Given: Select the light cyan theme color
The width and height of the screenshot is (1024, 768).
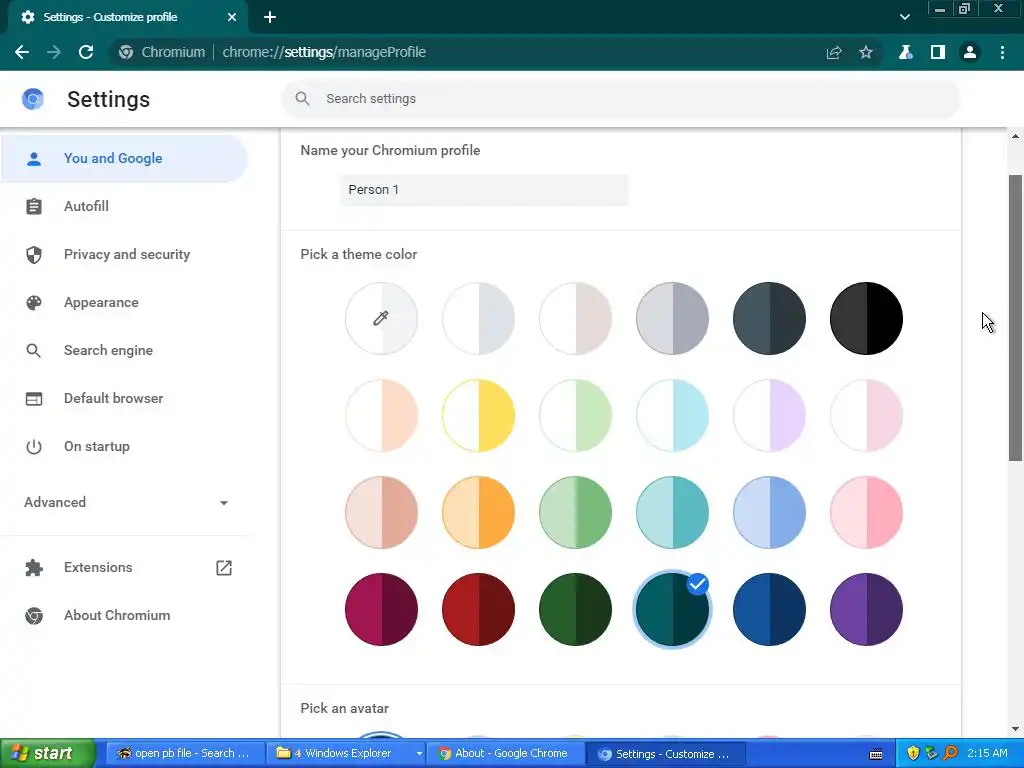Looking at the screenshot, I should 672,415.
